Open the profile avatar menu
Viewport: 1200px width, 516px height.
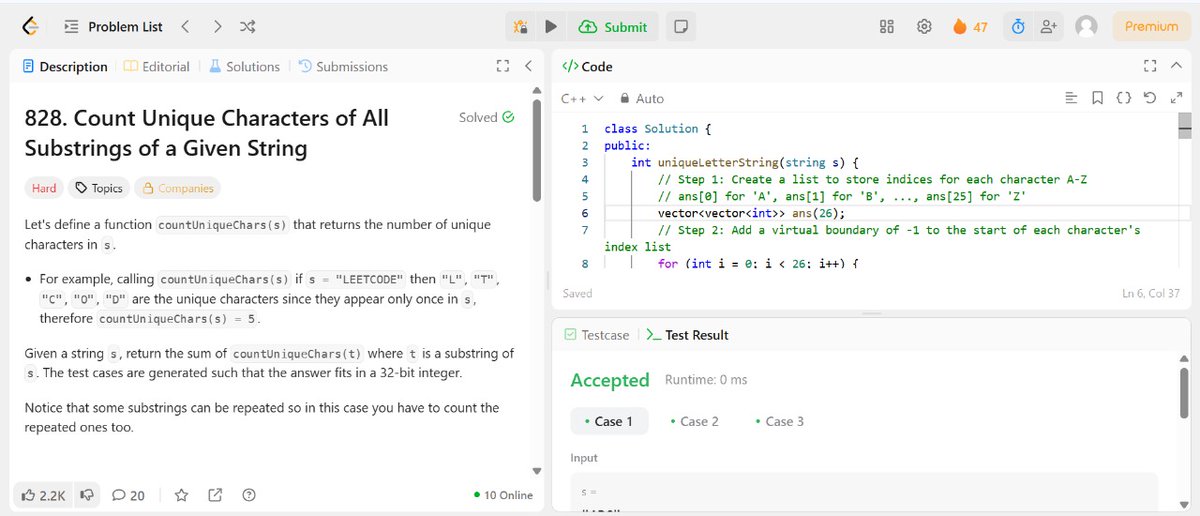[1086, 27]
